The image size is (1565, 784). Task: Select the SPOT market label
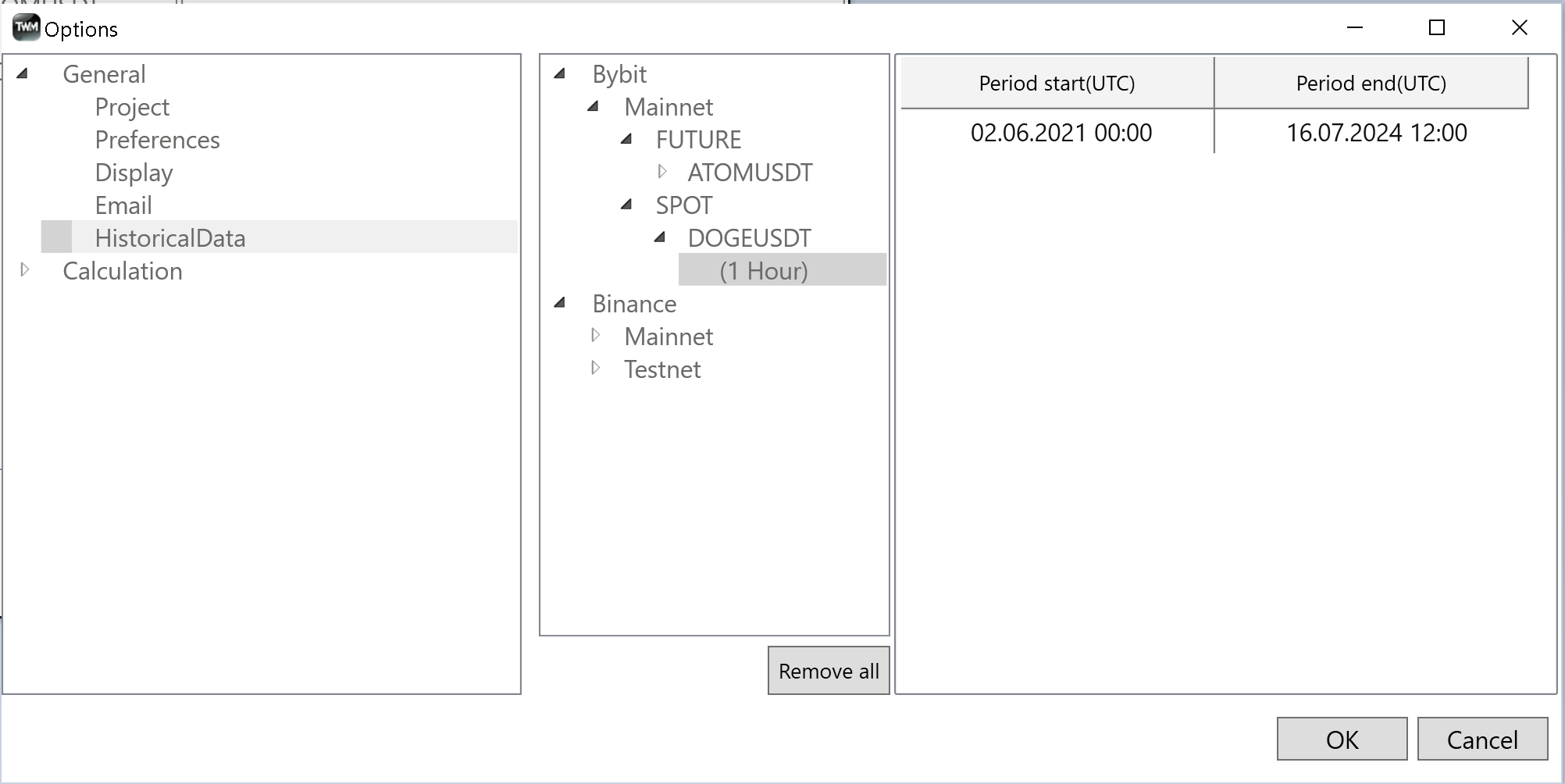point(683,205)
